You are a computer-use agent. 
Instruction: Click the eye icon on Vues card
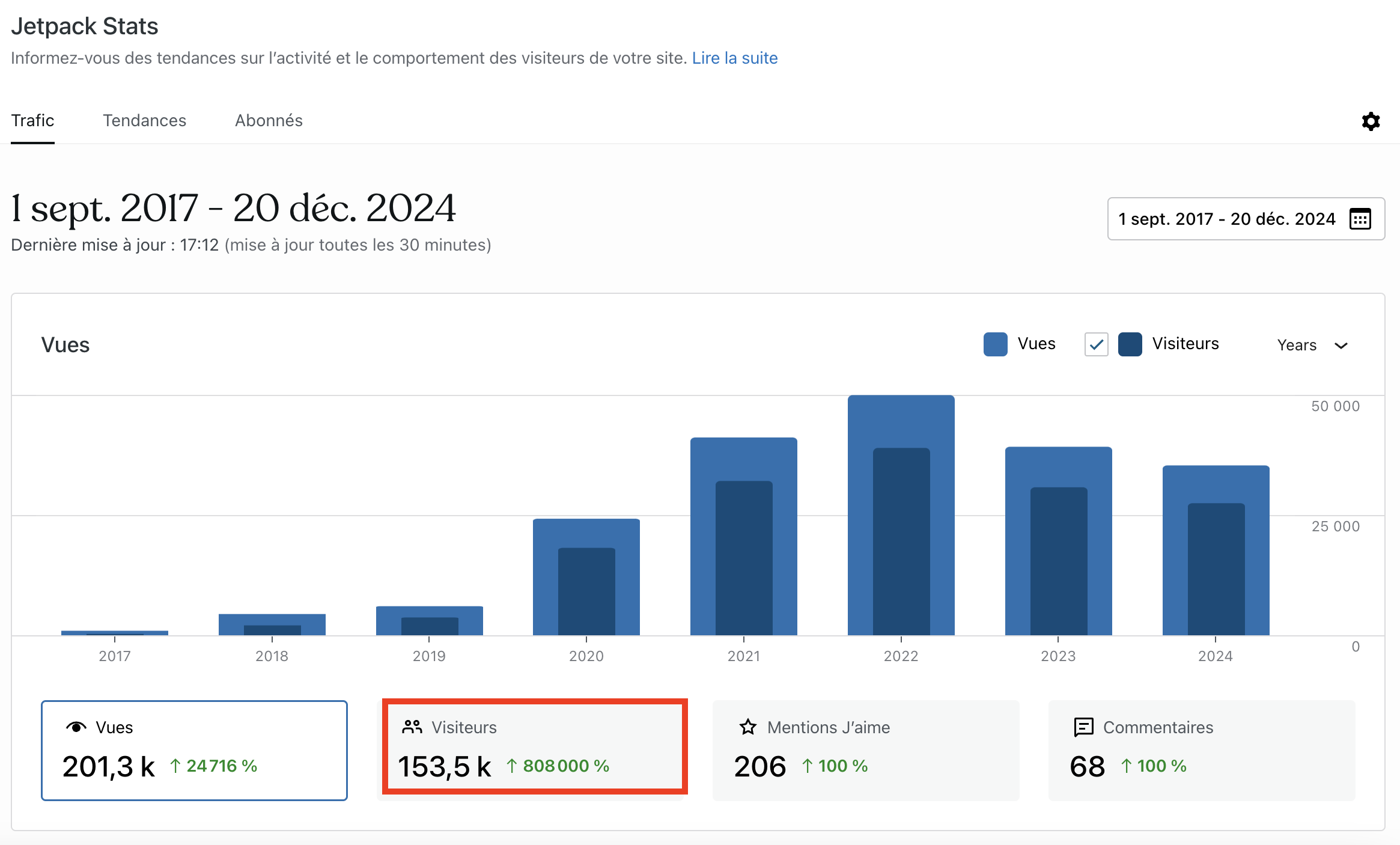tap(76, 727)
